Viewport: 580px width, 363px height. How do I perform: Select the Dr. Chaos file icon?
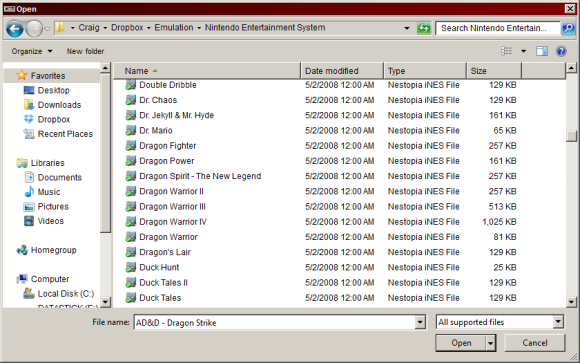tap(130, 100)
